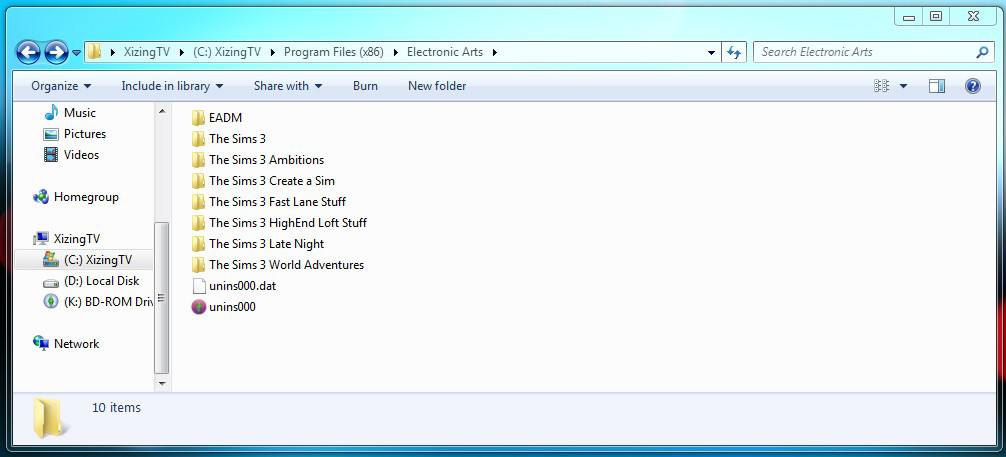Toggle the preview pane icon
1006x457 pixels.
pyautogui.click(x=937, y=86)
